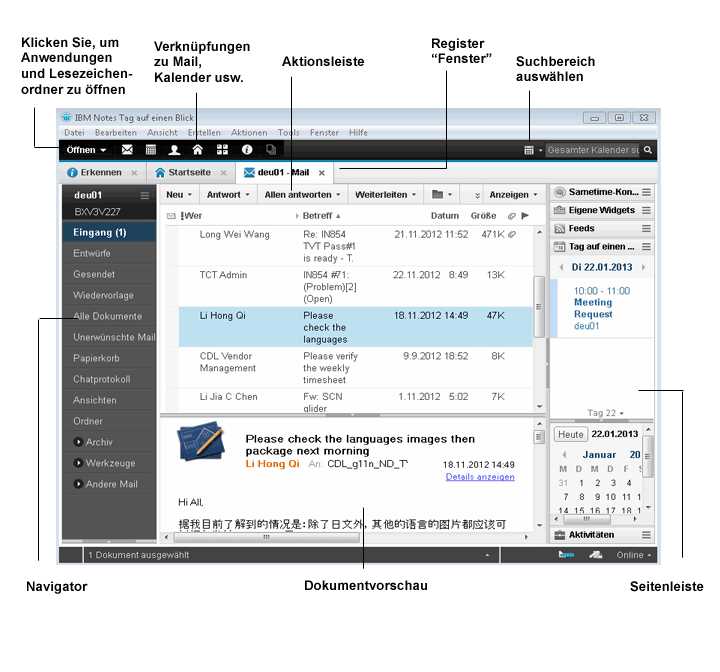This screenshot has width=720, height=672.
Task: Click the calendar search input field
Action: (x=592, y=150)
